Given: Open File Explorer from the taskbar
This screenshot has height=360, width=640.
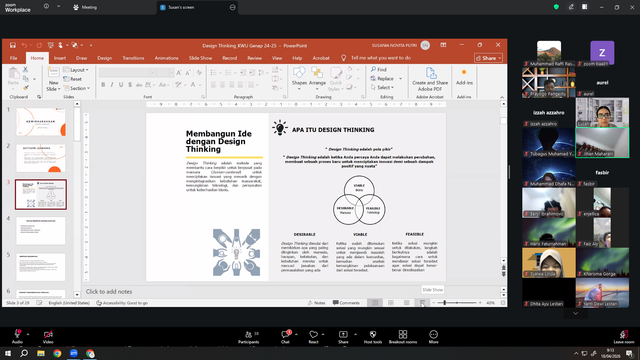Looking at the screenshot, I should (x=41, y=353).
